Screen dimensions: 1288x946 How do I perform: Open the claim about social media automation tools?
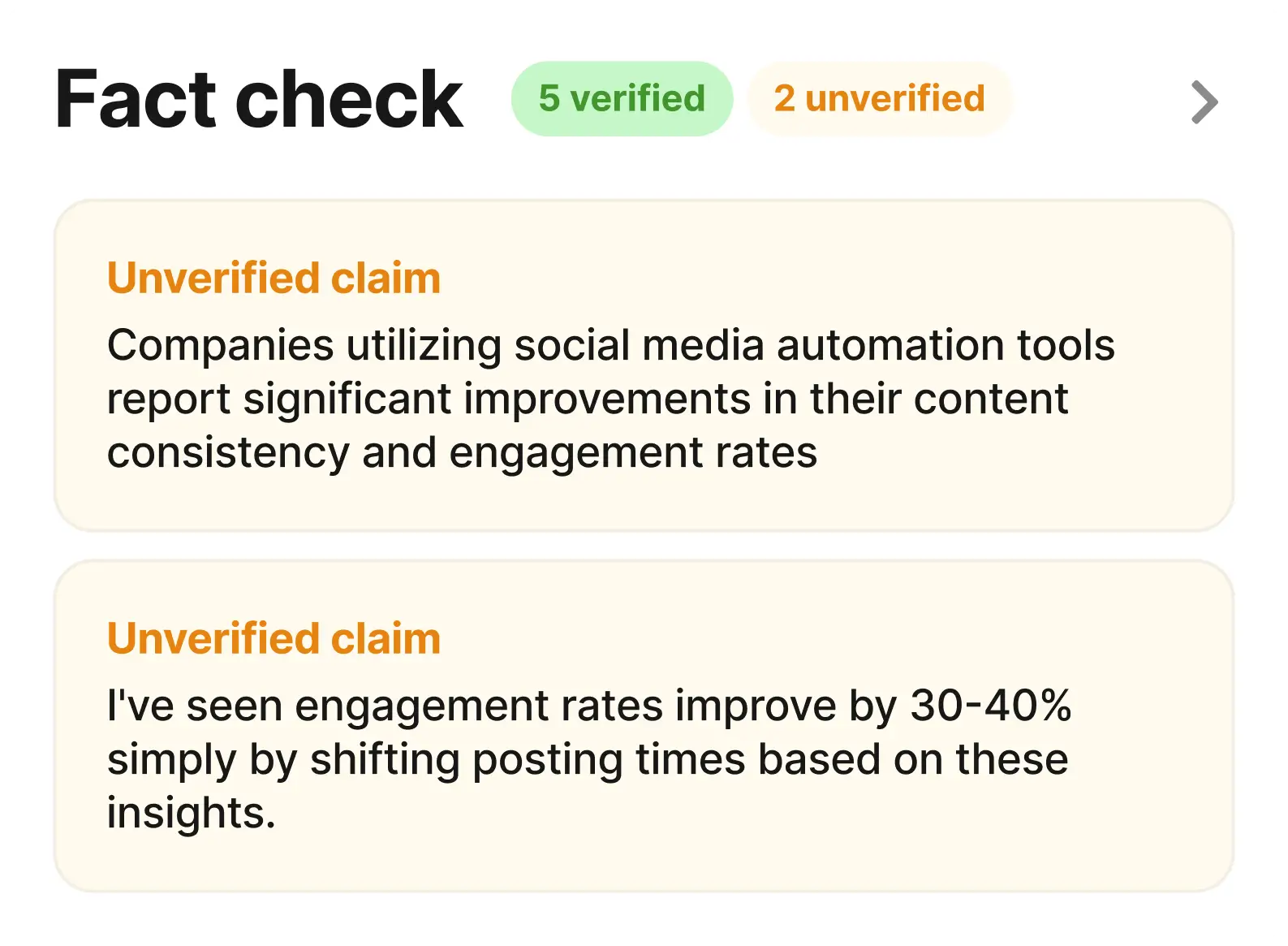(611, 398)
